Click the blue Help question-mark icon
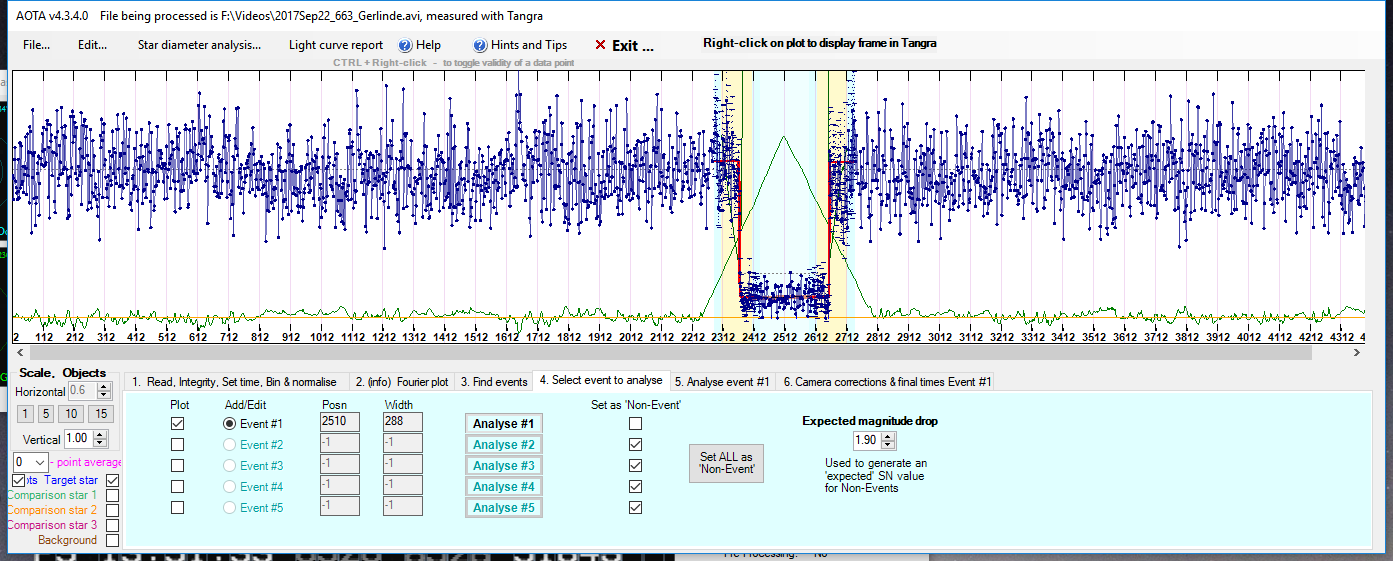 point(405,45)
